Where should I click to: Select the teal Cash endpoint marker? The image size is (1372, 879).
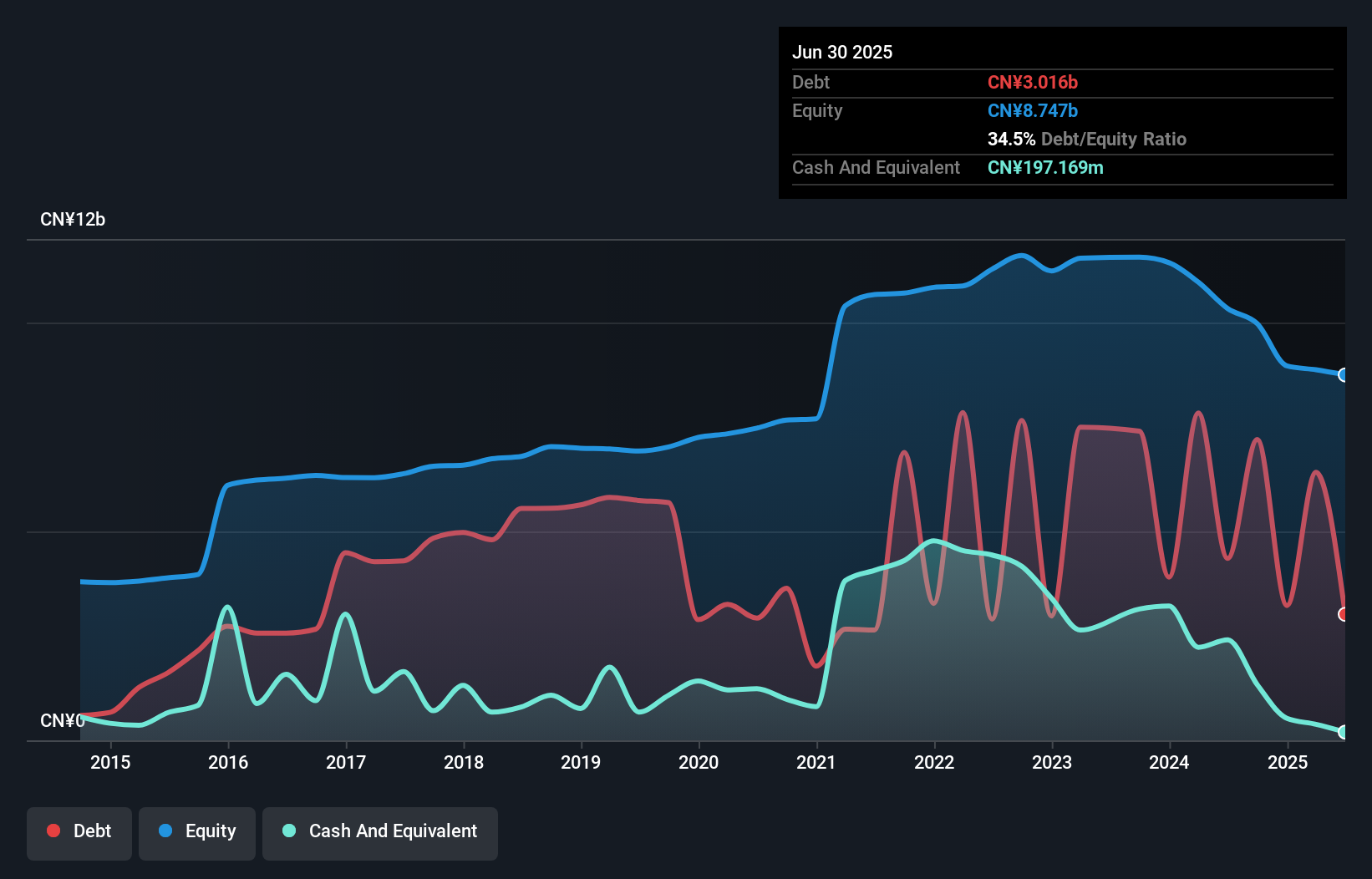(1344, 732)
